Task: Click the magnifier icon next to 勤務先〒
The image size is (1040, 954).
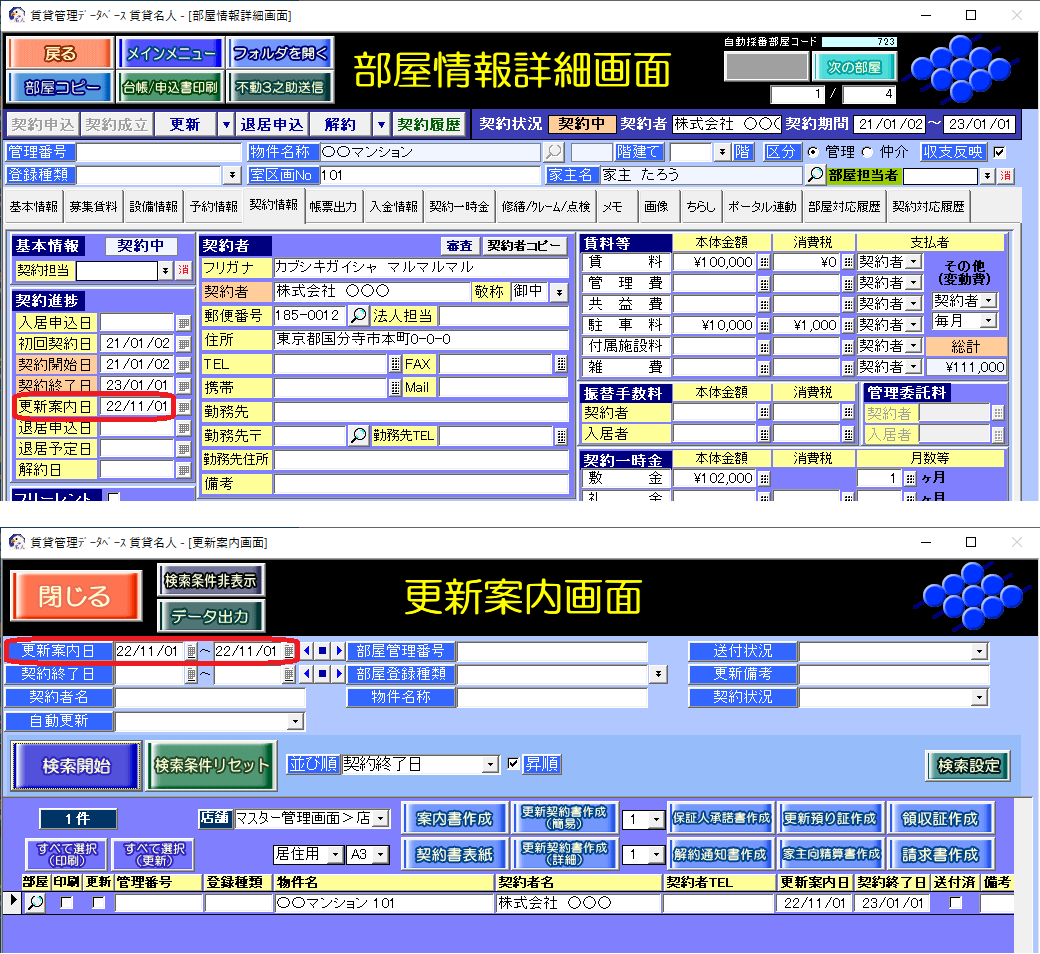Action: [x=358, y=436]
